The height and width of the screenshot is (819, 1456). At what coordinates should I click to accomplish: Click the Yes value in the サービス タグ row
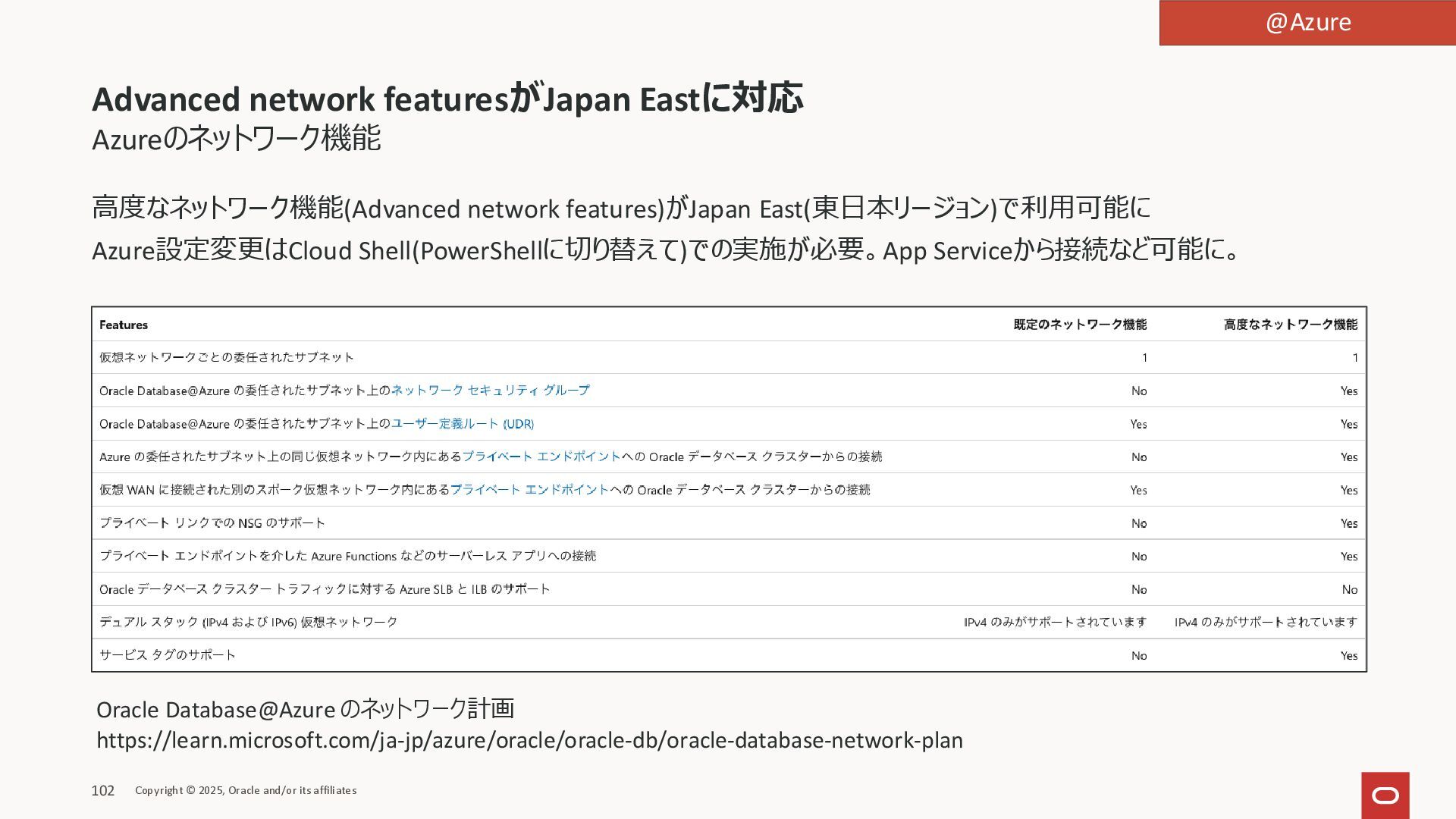[x=1349, y=655]
